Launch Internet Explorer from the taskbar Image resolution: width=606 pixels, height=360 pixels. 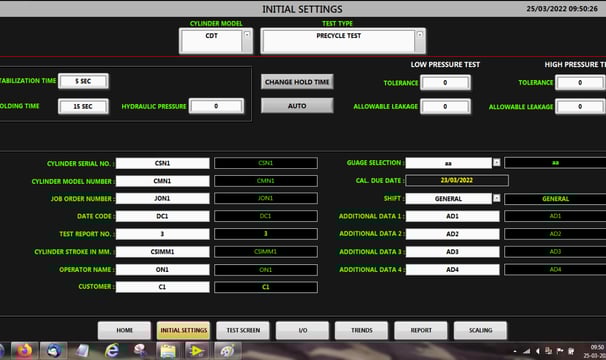(112, 351)
